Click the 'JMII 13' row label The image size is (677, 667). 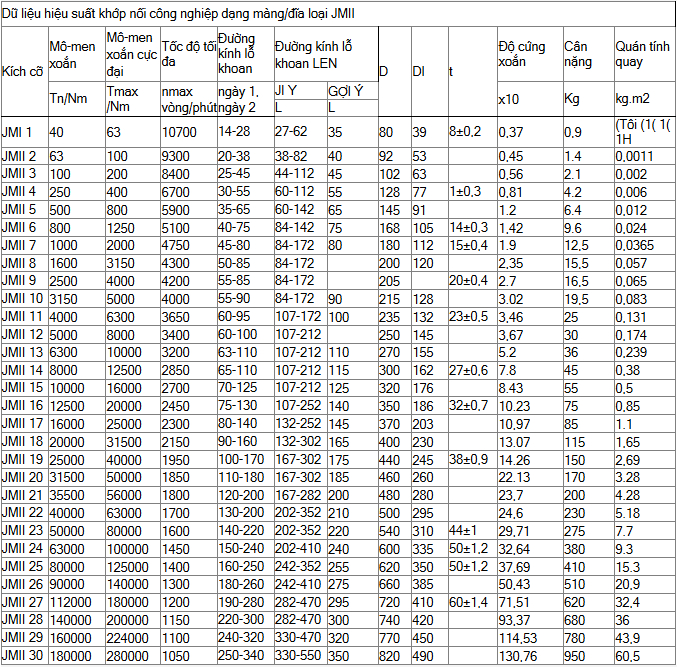pos(22,352)
